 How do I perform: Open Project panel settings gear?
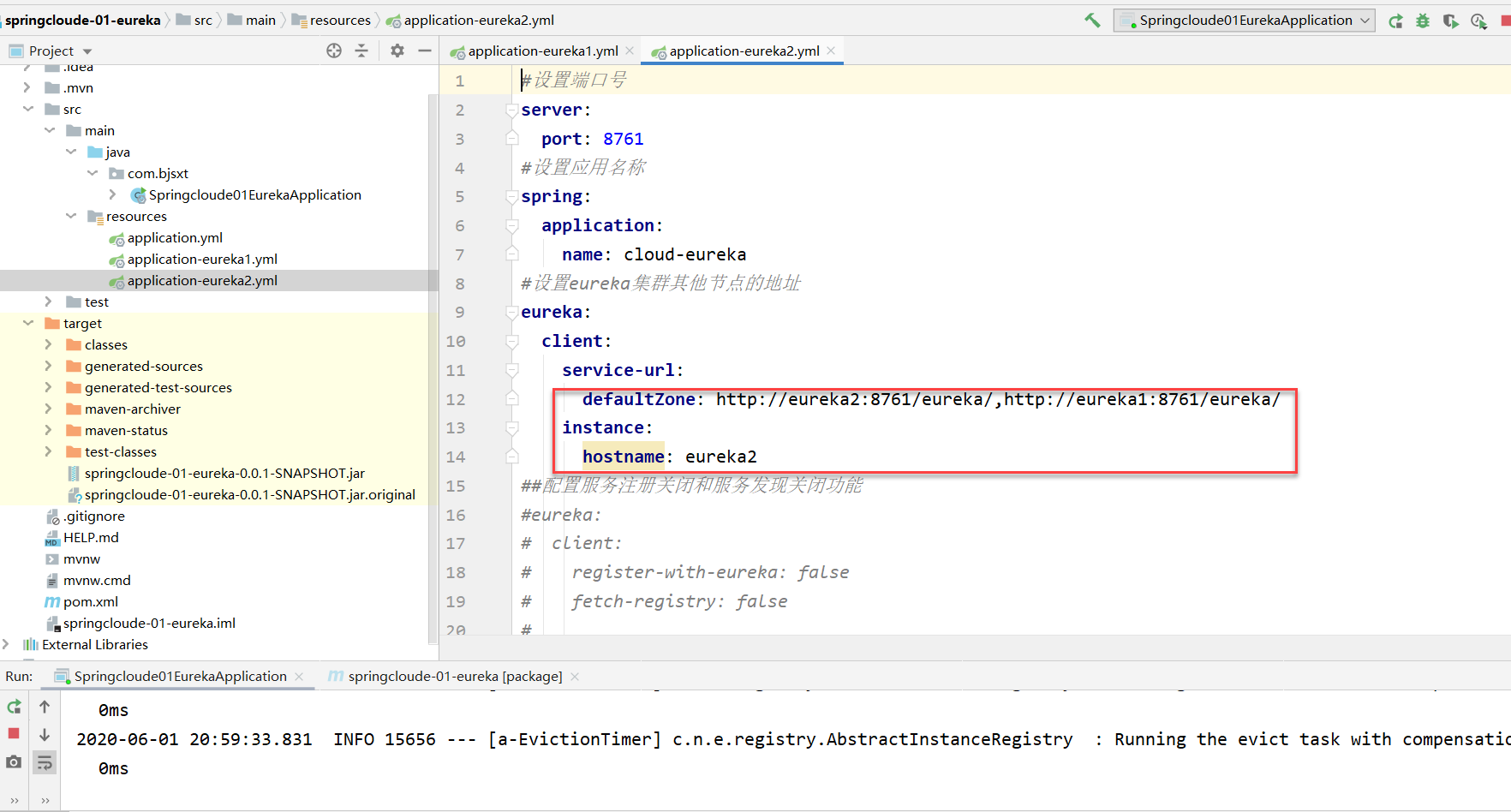click(x=397, y=51)
